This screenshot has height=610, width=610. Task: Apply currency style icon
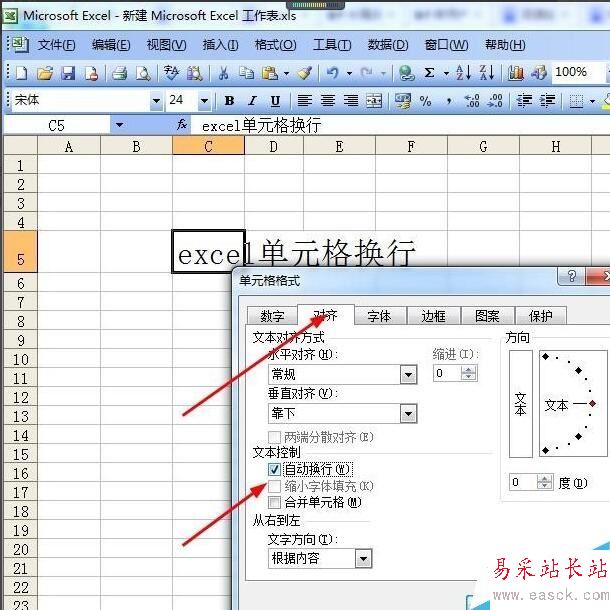click(403, 101)
